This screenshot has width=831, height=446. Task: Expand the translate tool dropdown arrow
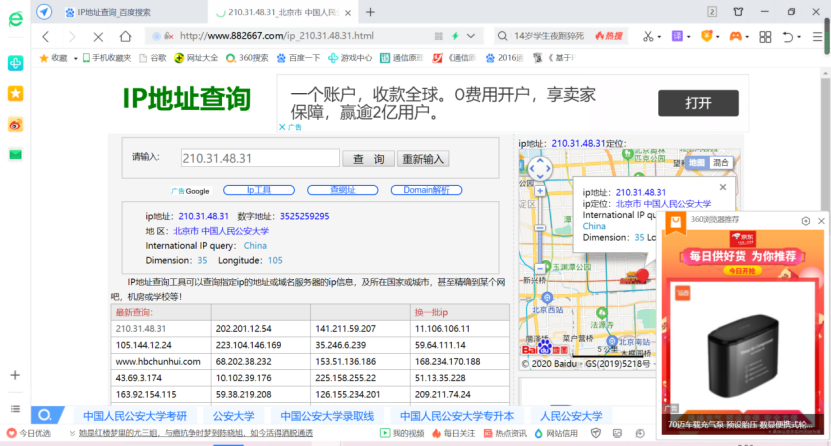pyautogui.click(x=688, y=37)
